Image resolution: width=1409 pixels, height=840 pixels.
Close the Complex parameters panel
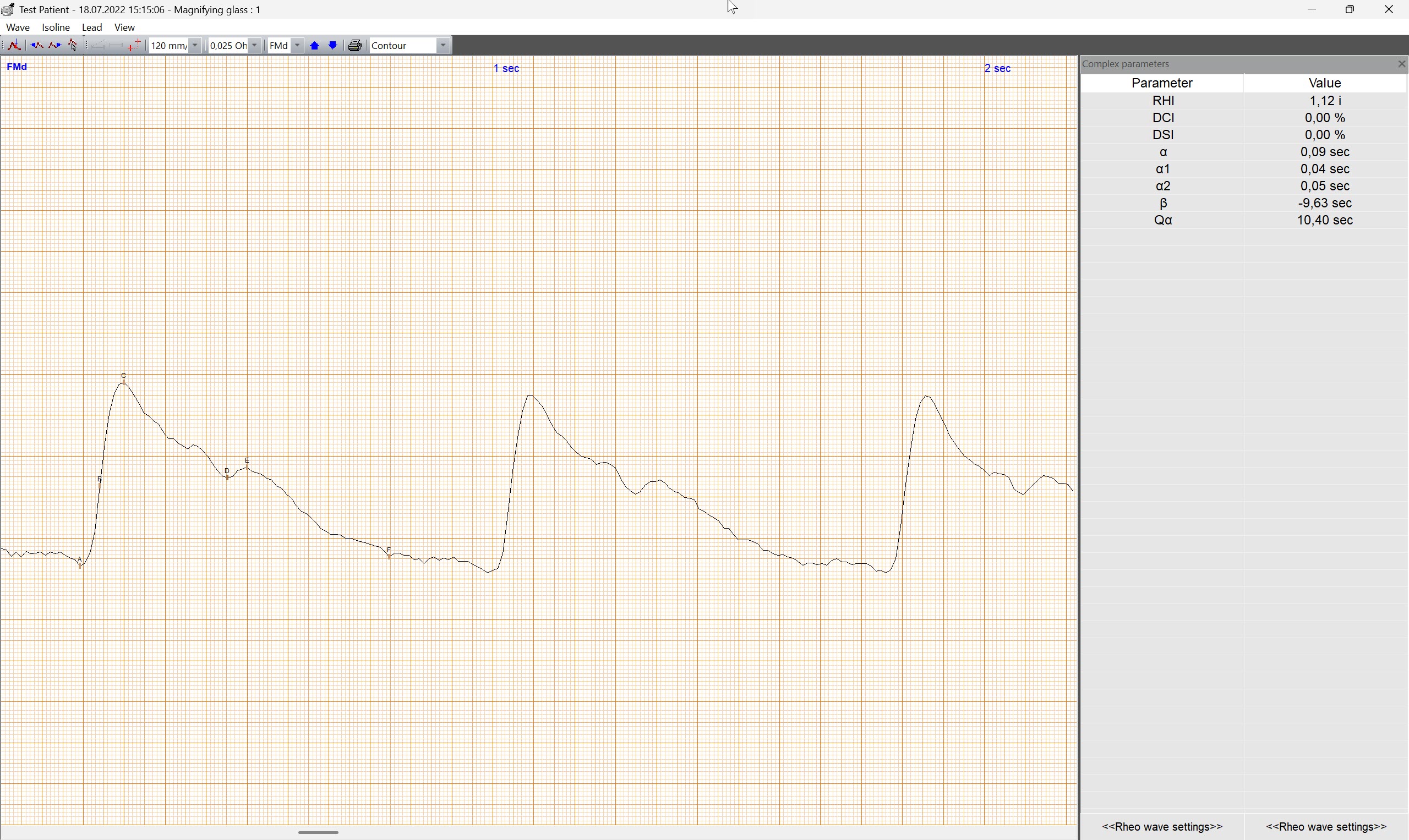click(1402, 64)
